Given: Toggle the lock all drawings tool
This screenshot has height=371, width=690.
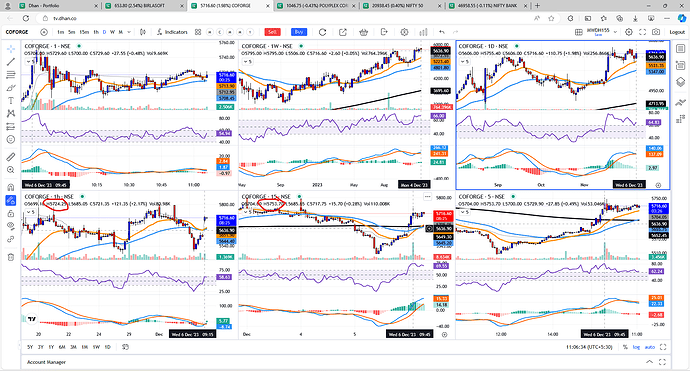Looking at the screenshot, I should tap(11, 213).
